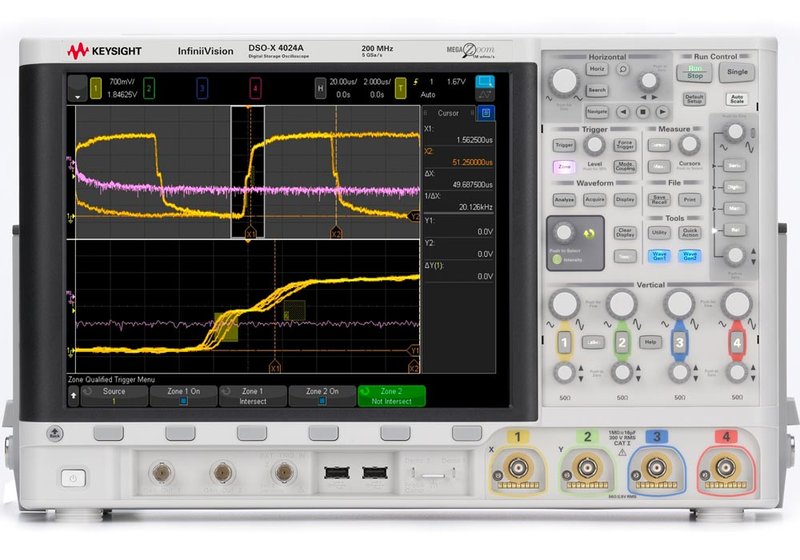800x560 pixels.
Task: Open the blue sidebar menu icon beside Cursor
Action: click(x=486, y=113)
